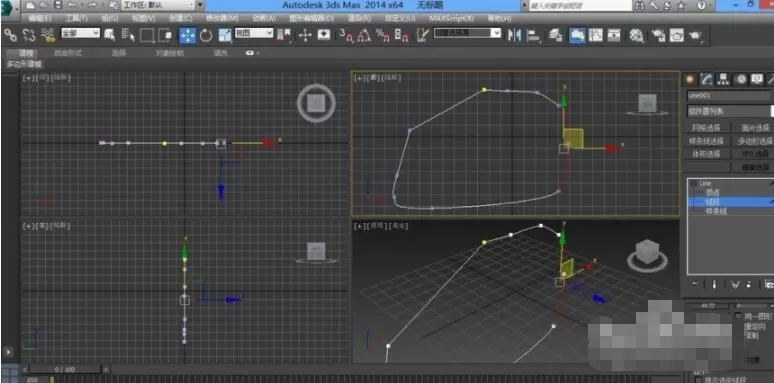Select the Select and Rotate tool

(206, 35)
